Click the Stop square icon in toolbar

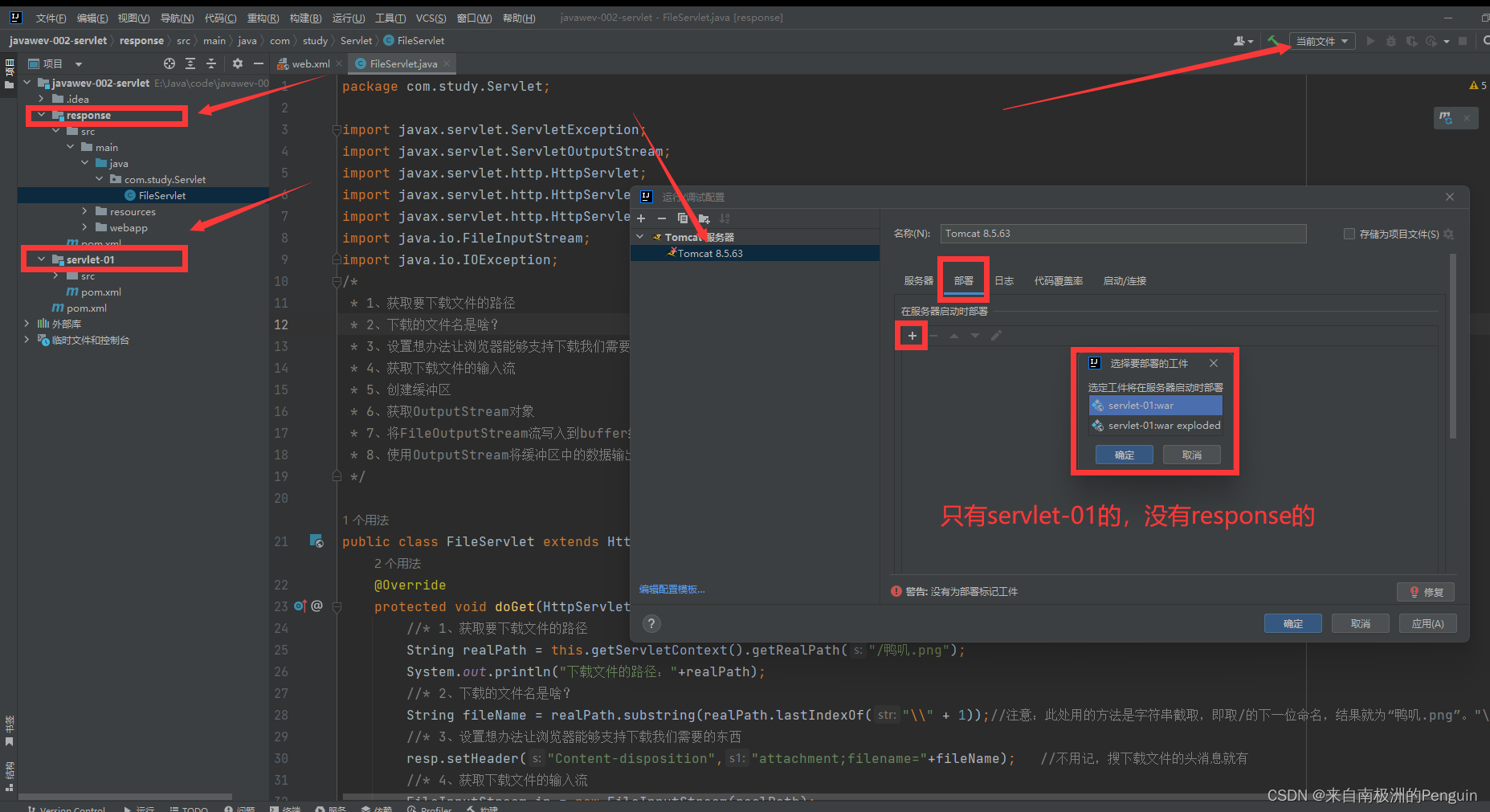[1463, 41]
